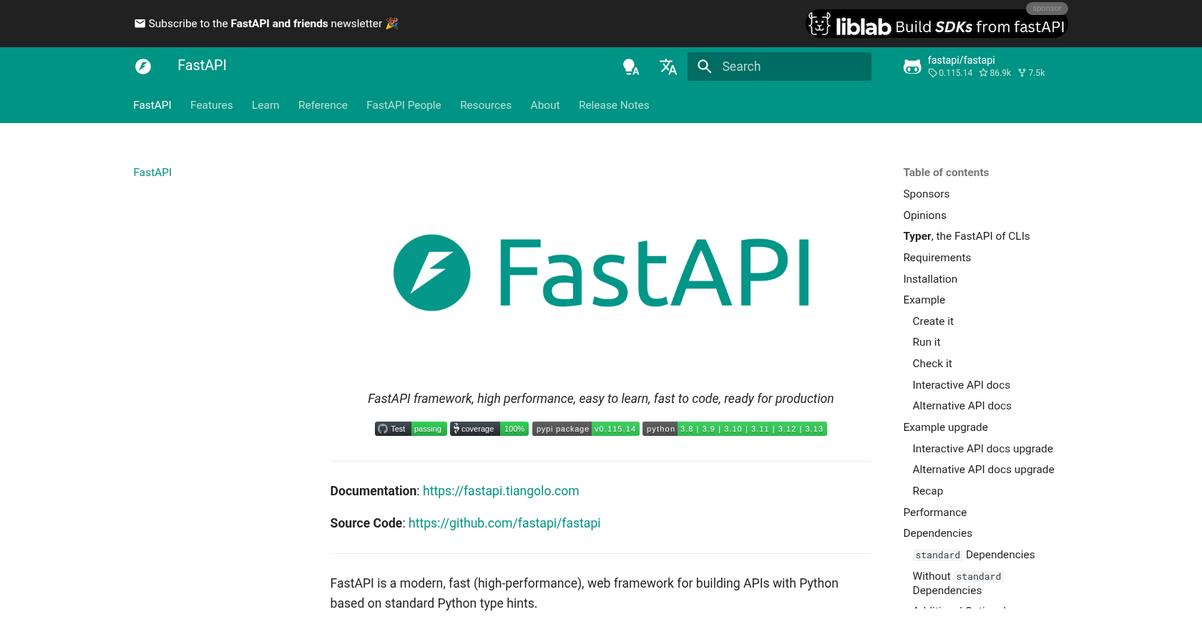The image size is (1202, 627).
Task: Open the fastapi.tiangolo.com documentation link
Action: [501, 491]
